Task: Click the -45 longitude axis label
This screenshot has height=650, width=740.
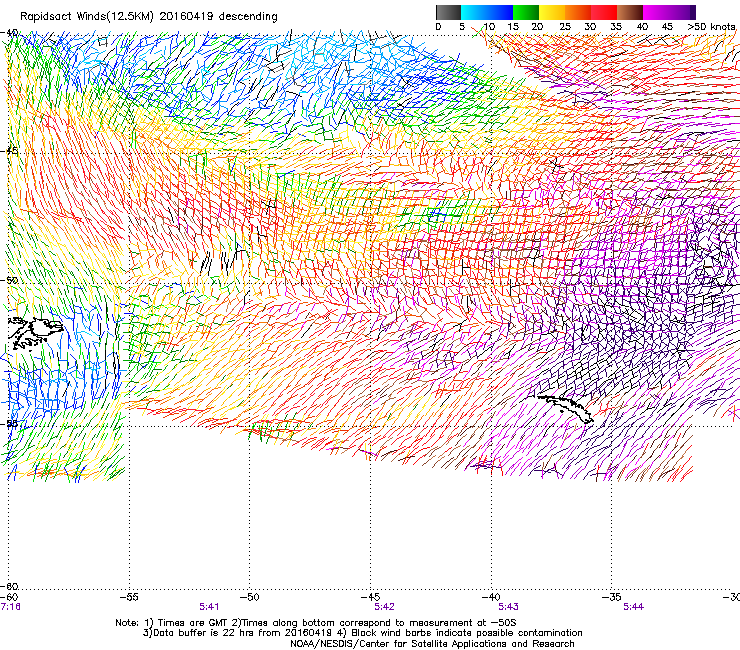Action: [370, 597]
